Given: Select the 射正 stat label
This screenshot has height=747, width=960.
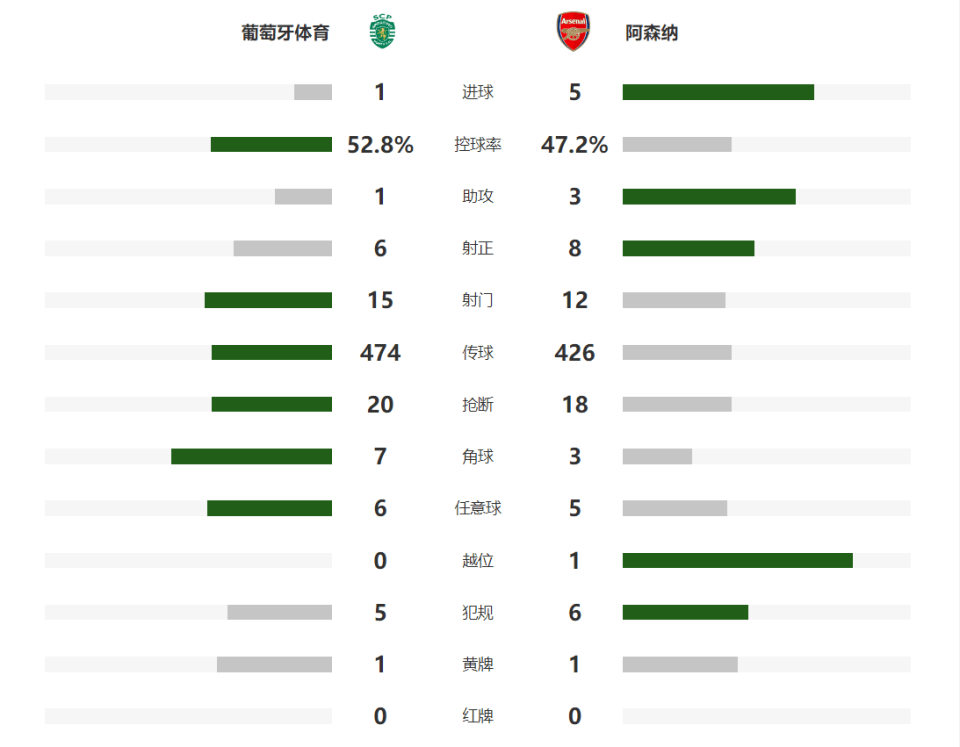Looking at the screenshot, I should pyautogui.click(x=478, y=249).
